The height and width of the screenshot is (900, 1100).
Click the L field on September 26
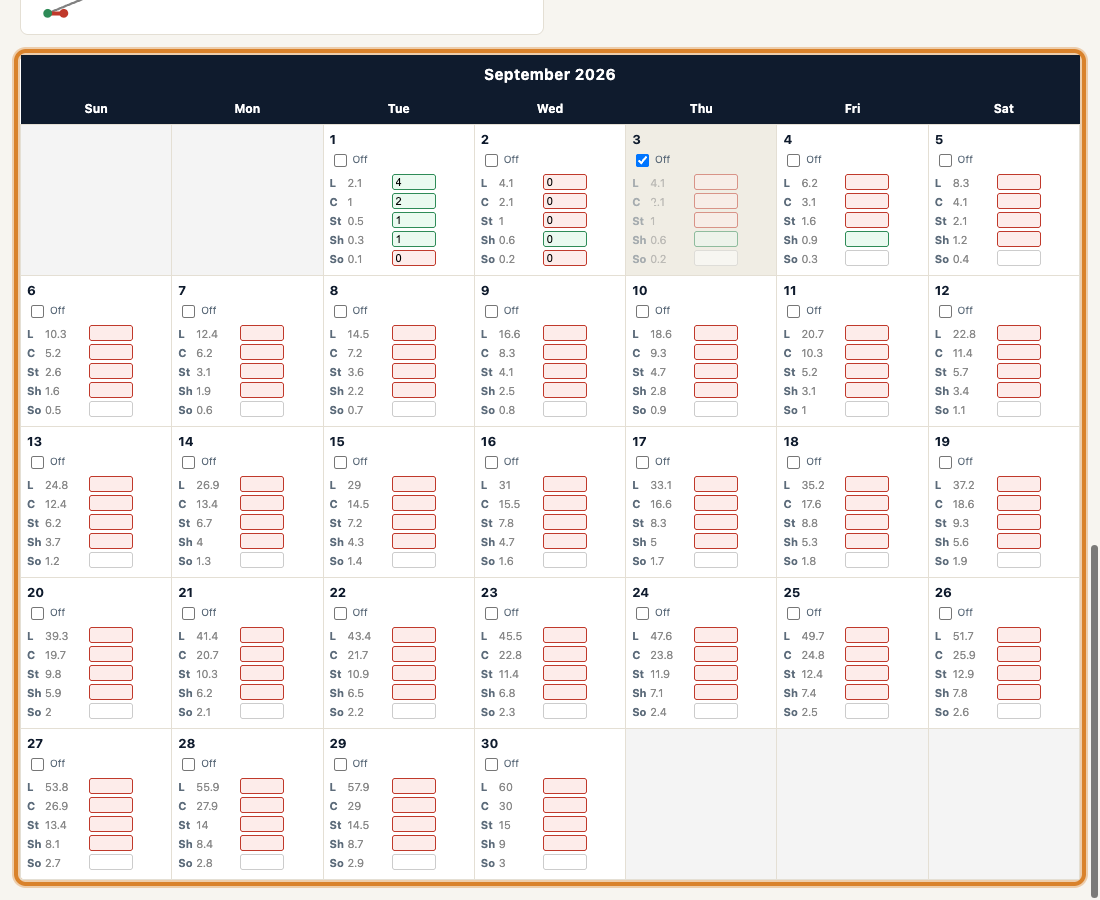[x=1019, y=635]
